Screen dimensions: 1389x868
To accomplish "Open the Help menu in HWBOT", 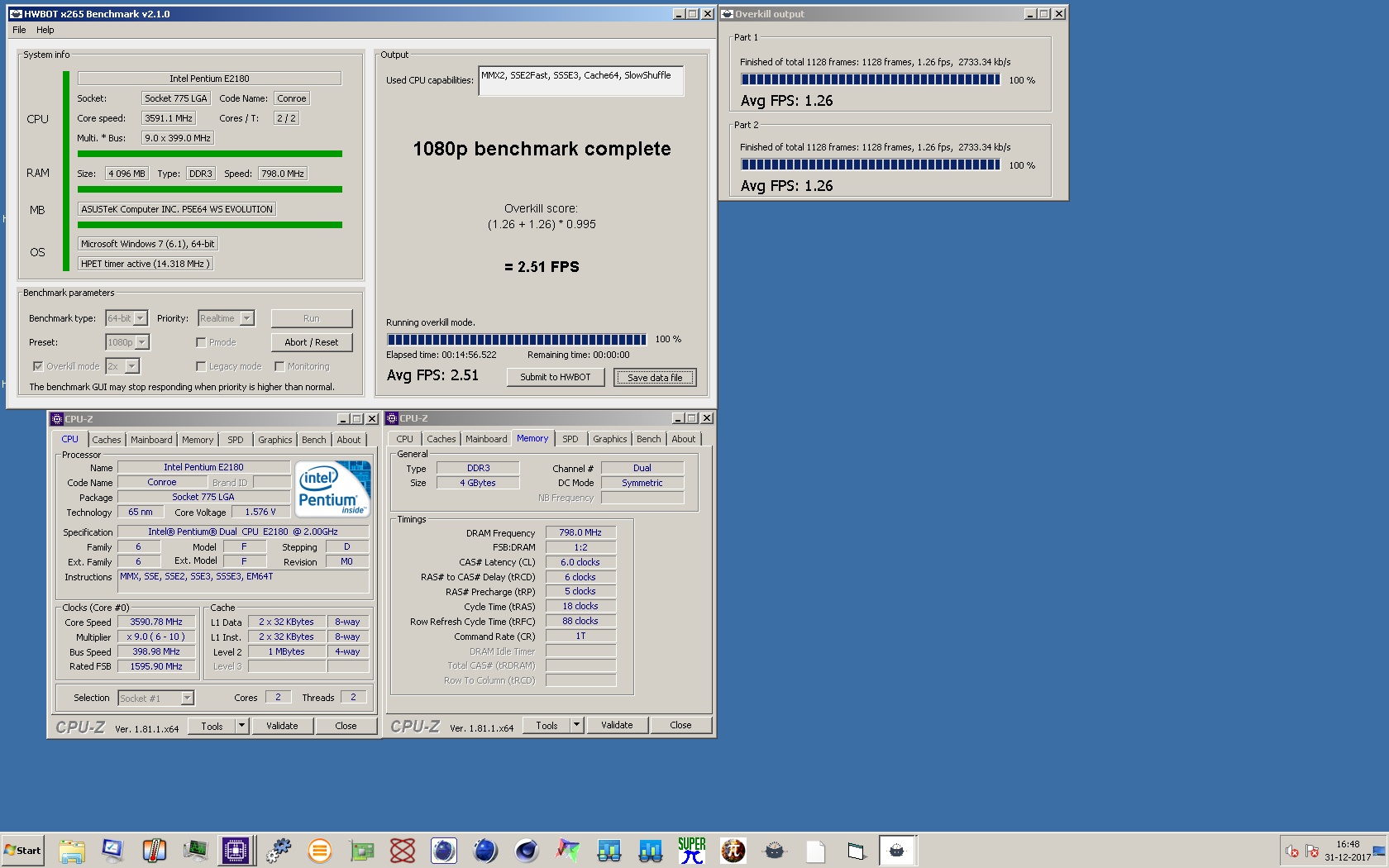I will click(45, 30).
